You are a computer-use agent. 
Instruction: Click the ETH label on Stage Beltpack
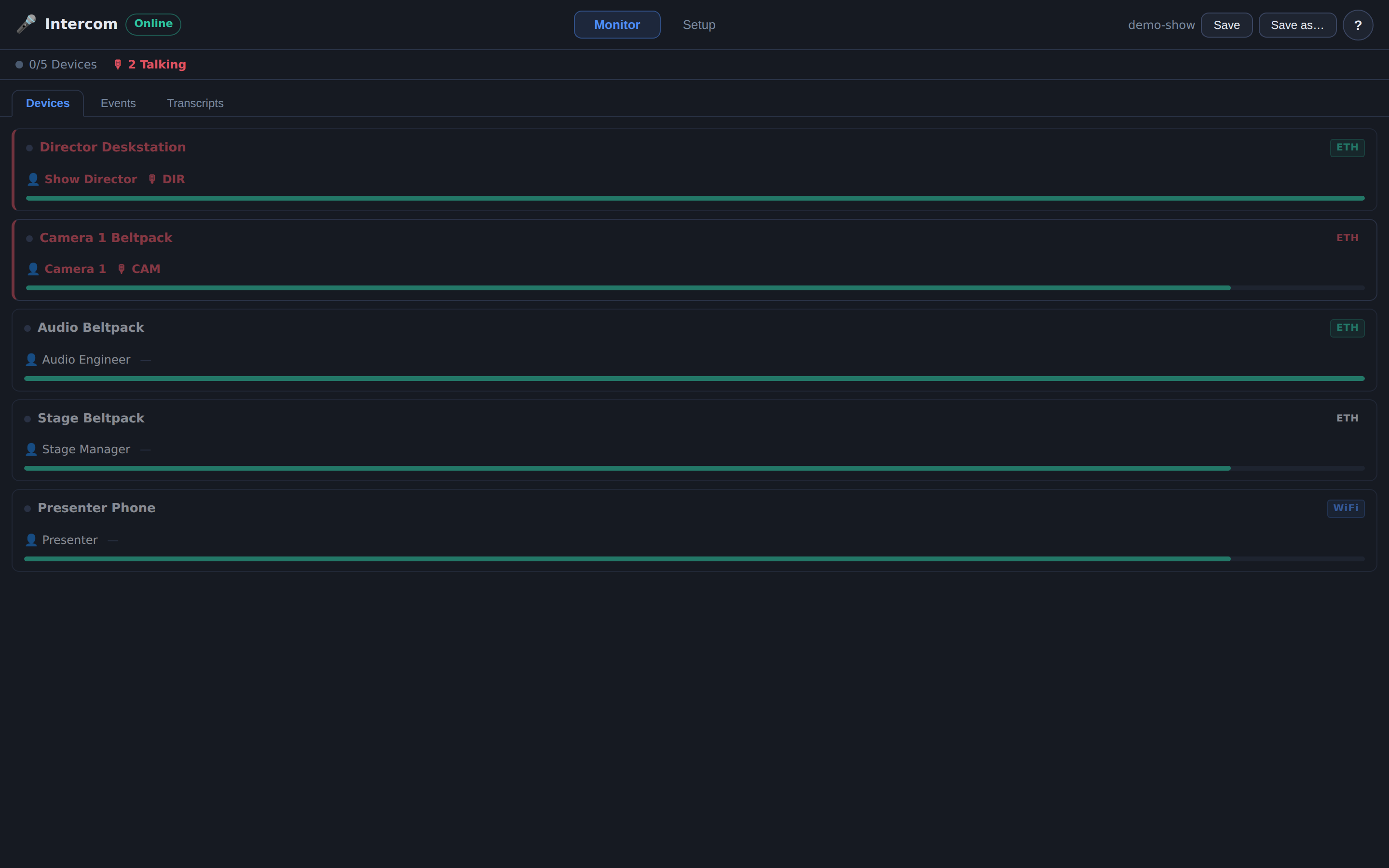(1347, 418)
